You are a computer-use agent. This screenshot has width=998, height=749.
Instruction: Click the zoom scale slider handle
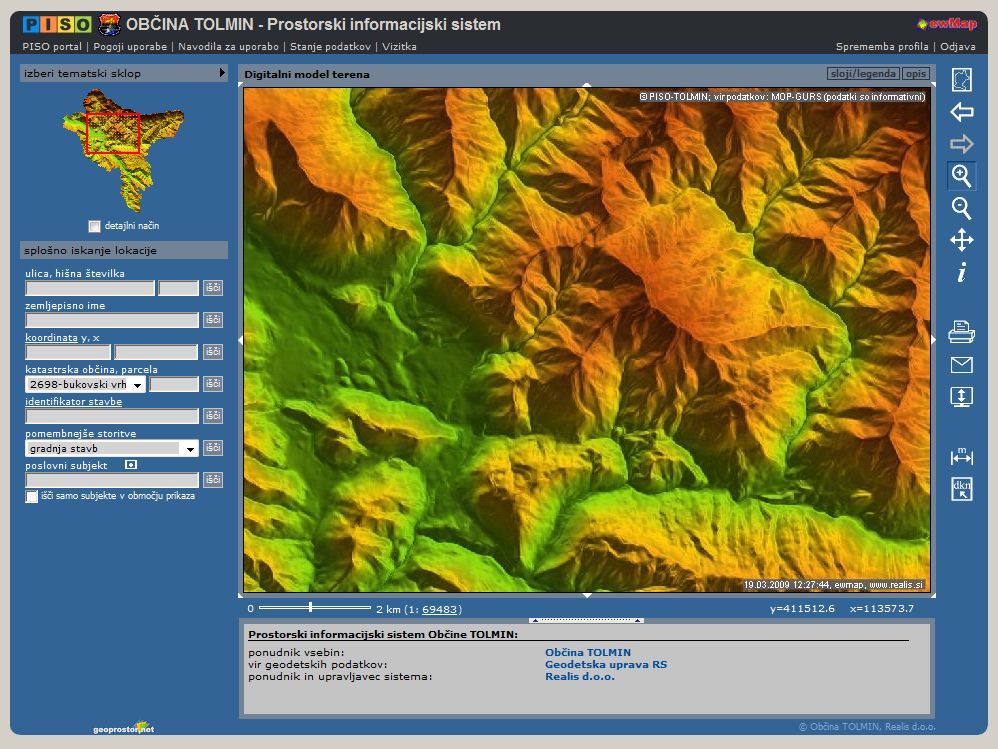click(x=310, y=607)
